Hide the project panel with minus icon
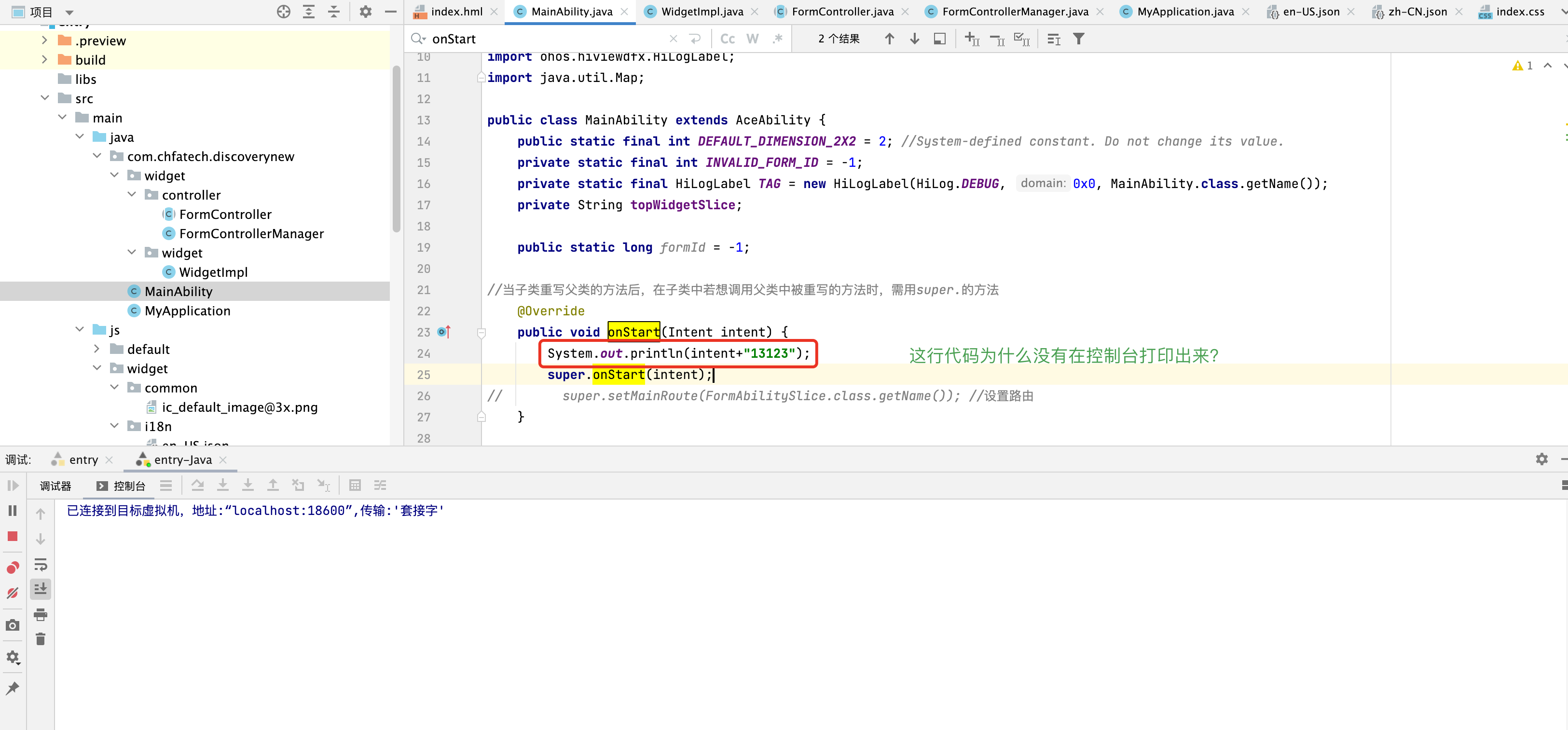Viewport: 1568px width, 730px height. pyautogui.click(x=391, y=12)
